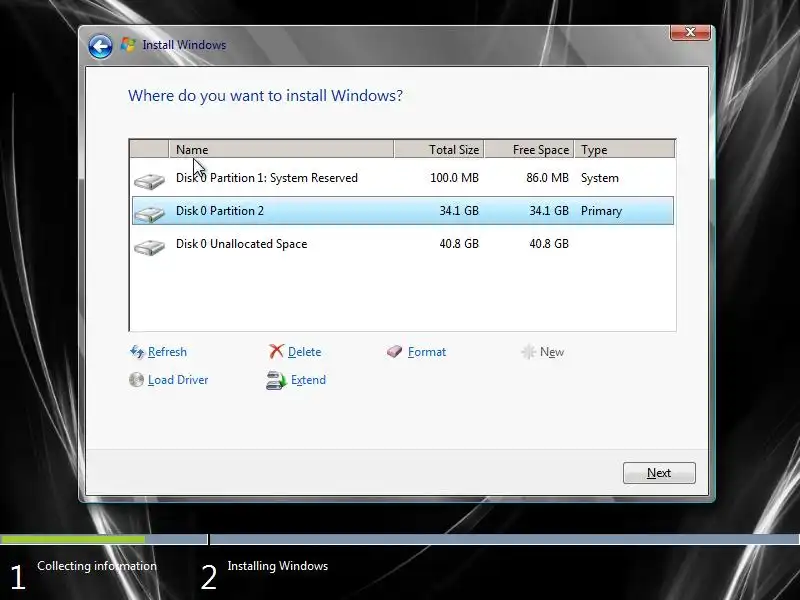Screen dimensions: 800x600
Task: Click 34.1 GB in Free Space column
Action: pos(548,211)
